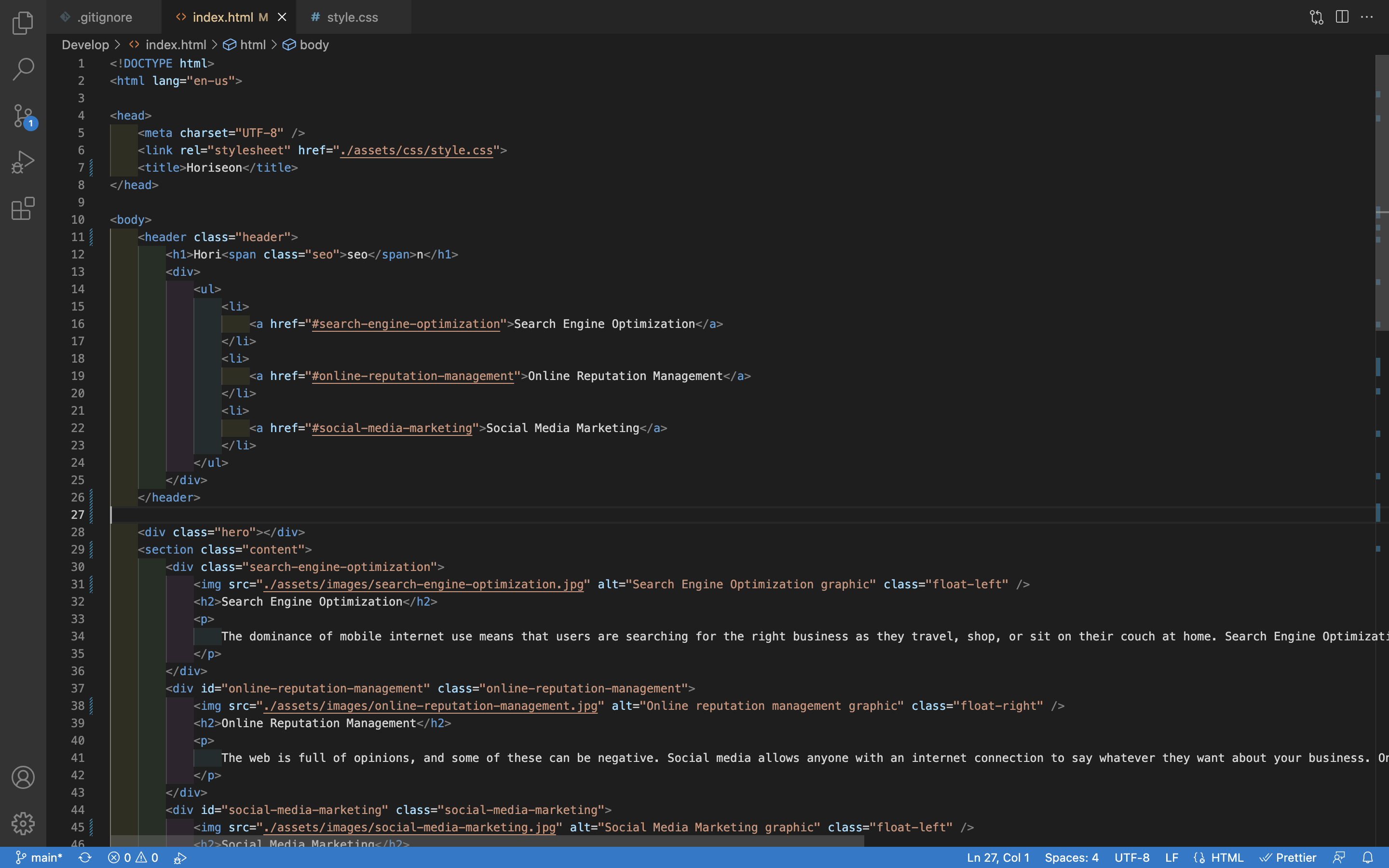The height and width of the screenshot is (868, 1389).
Task: Open the UTF-8 encoding selector
Action: pos(1133,857)
